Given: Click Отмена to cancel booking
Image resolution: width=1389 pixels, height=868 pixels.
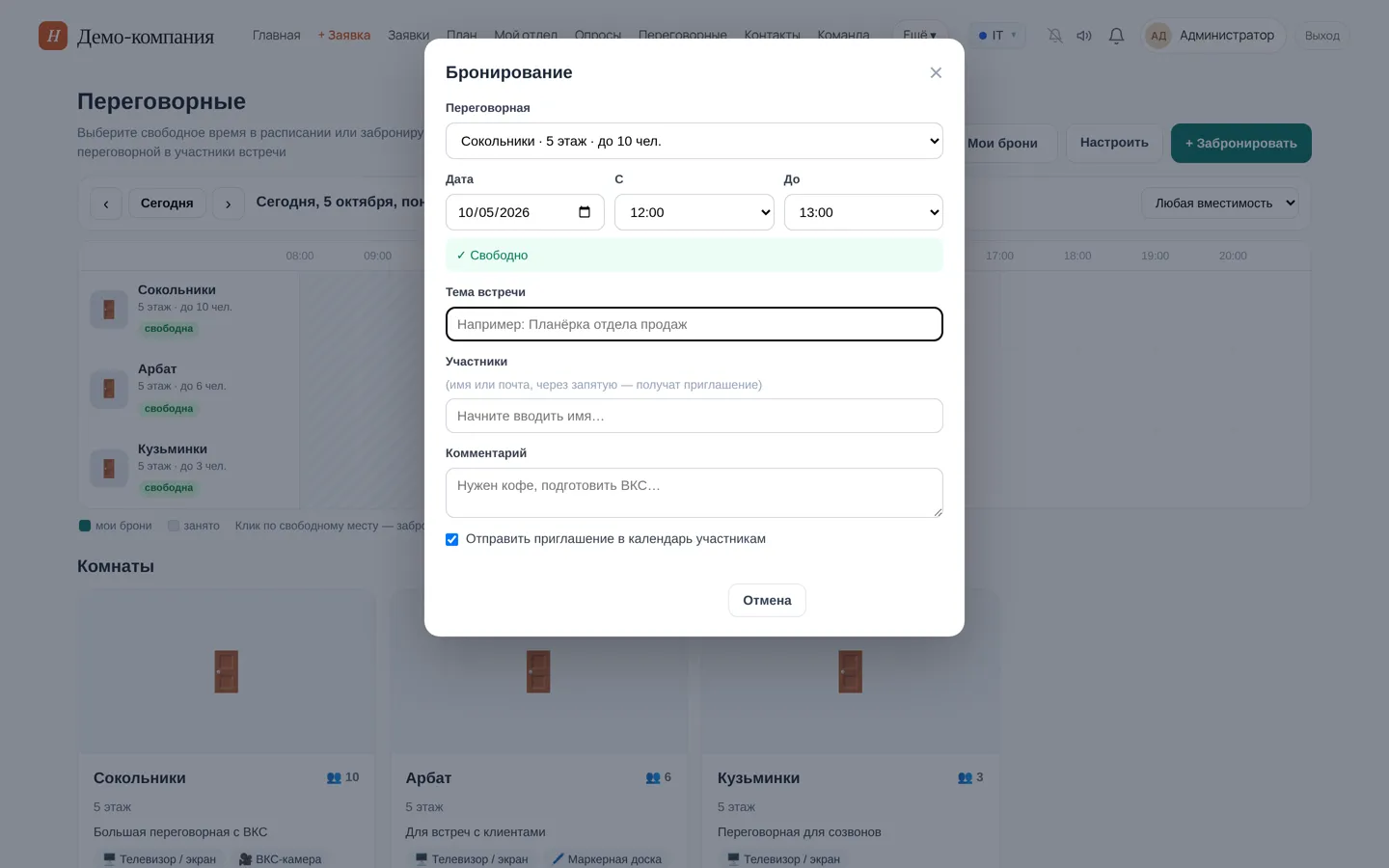Looking at the screenshot, I should pyautogui.click(x=767, y=600).
